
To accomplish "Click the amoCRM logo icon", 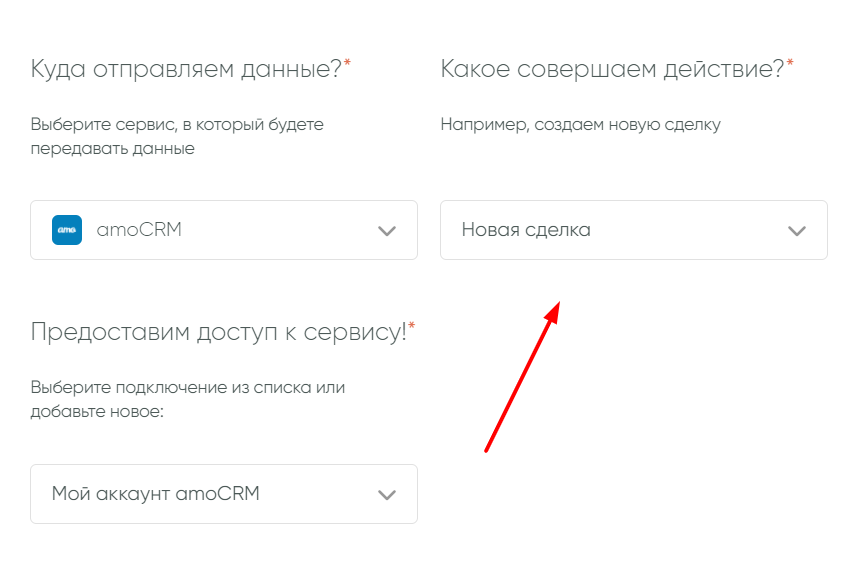I will 67,230.
